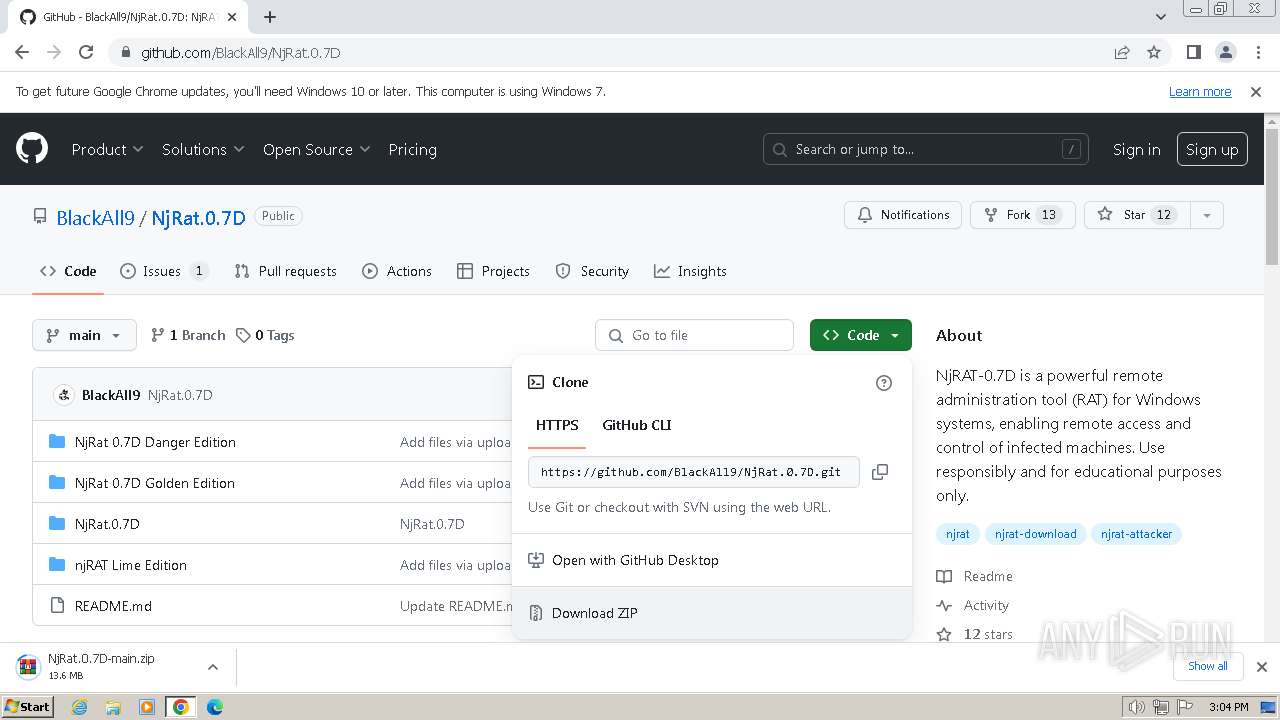This screenshot has height=720, width=1280.
Task: Click the njrat-download topic tag
Action: (x=1036, y=534)
